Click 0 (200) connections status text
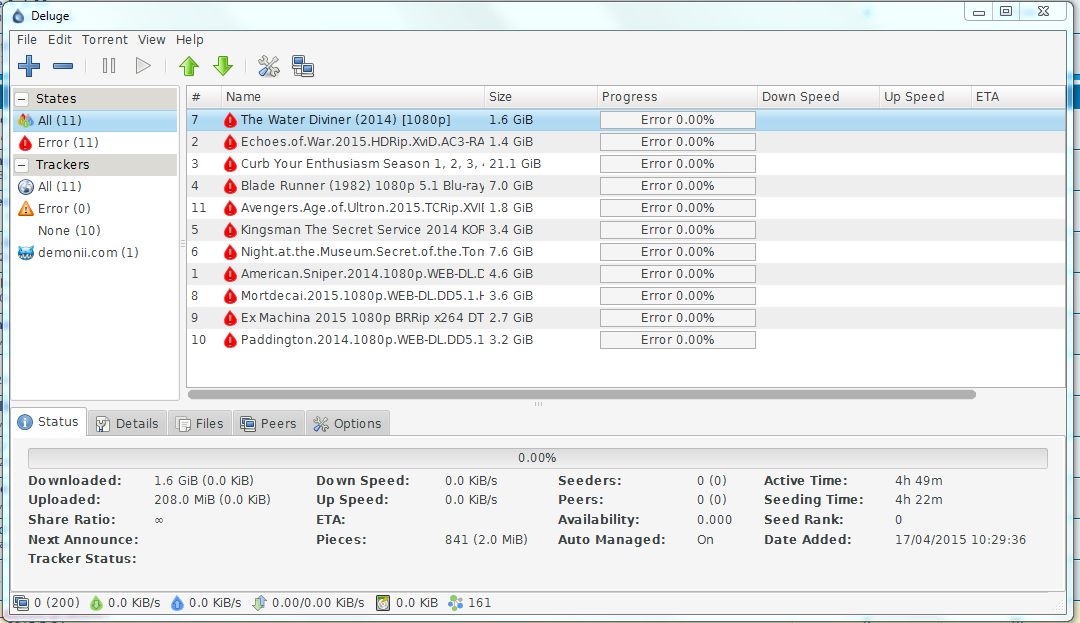 tap(56, 603)
